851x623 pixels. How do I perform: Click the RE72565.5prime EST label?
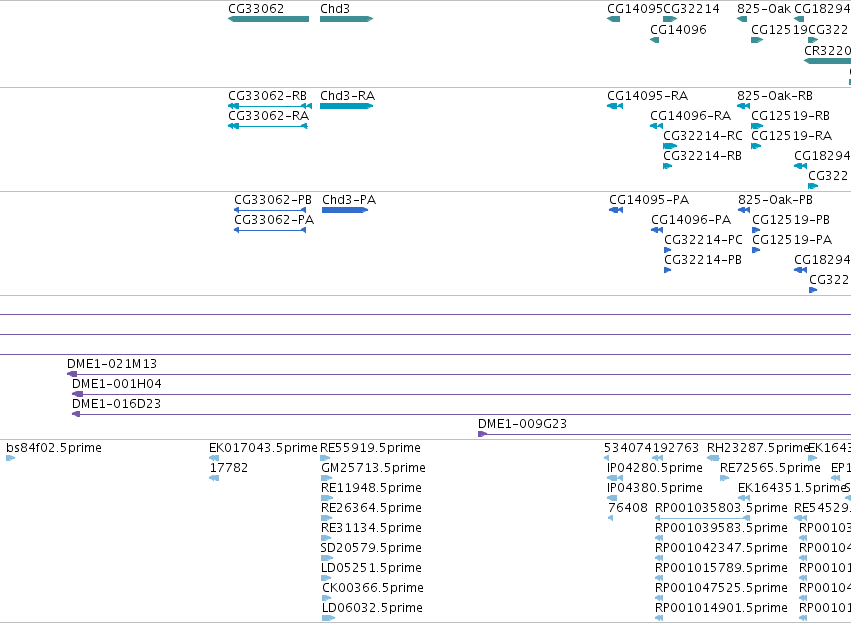pos(770,468)
